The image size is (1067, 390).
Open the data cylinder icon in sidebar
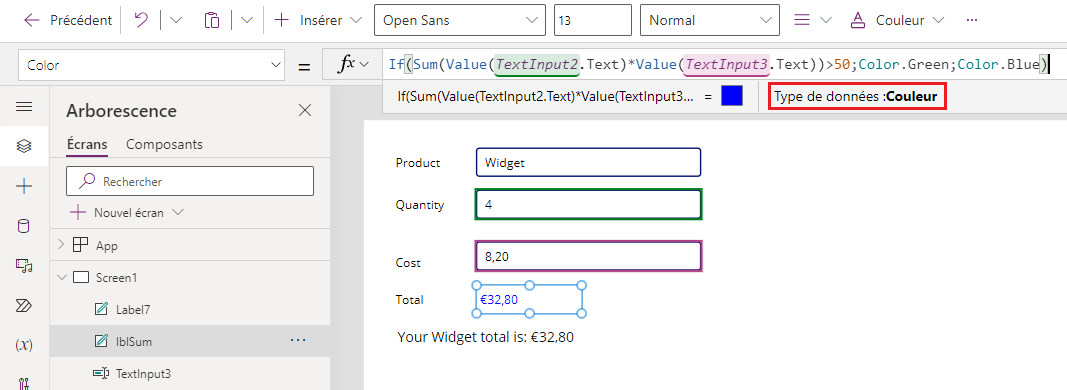24,226
